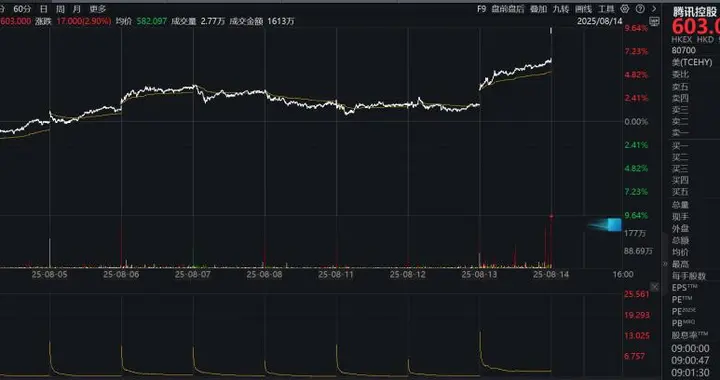Image resolution: width=720 pixels, height=380 pixels.
Task: Select the 买一 bid level row
Action: click(x=680, y=146)
